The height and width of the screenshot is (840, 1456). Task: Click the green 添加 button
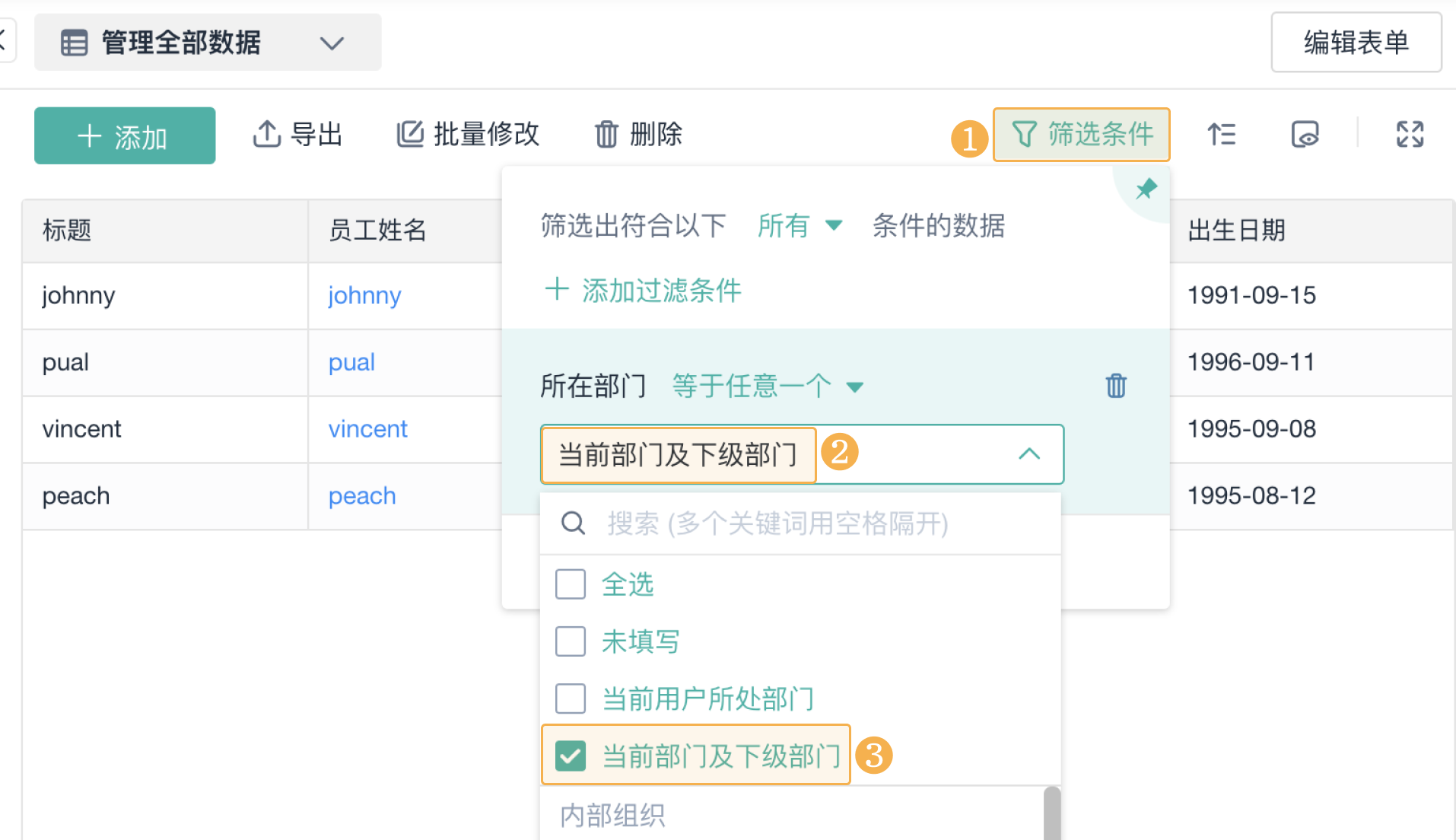125,136
